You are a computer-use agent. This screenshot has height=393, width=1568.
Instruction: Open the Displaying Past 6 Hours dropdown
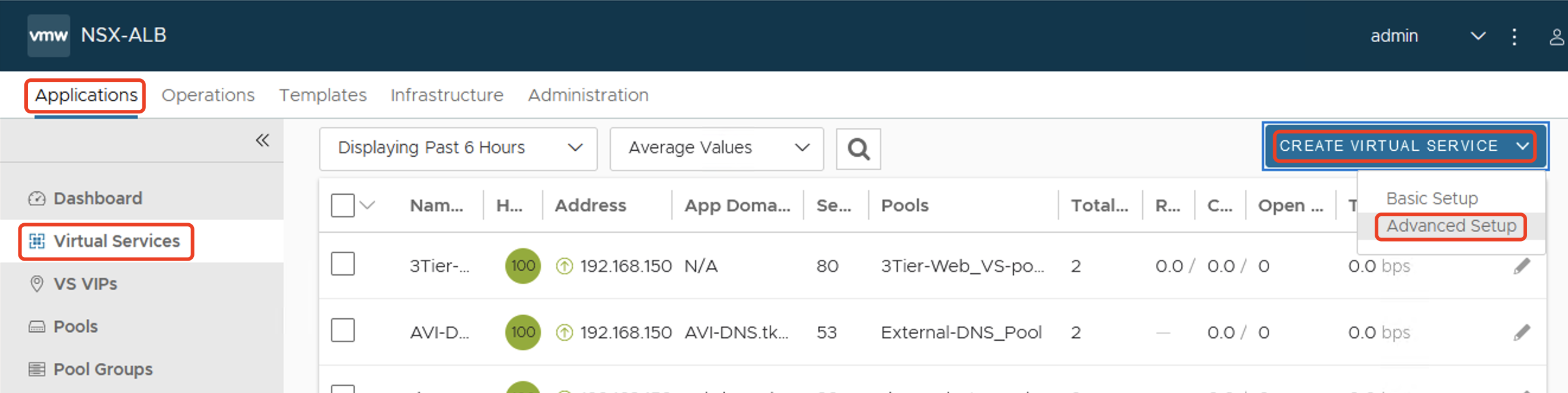coord(458,148)
